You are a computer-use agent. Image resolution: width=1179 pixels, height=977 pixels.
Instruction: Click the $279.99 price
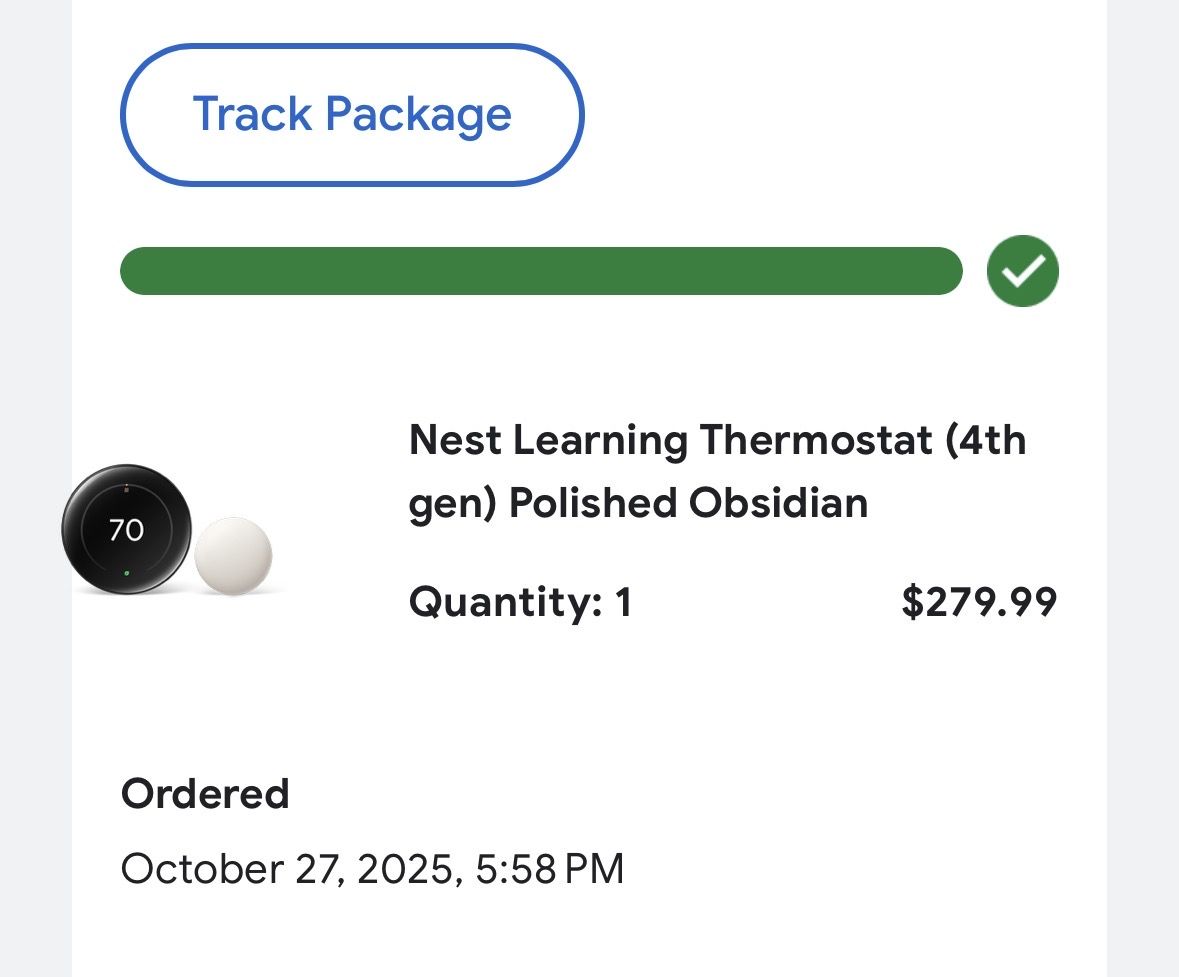tap(978, 602)
